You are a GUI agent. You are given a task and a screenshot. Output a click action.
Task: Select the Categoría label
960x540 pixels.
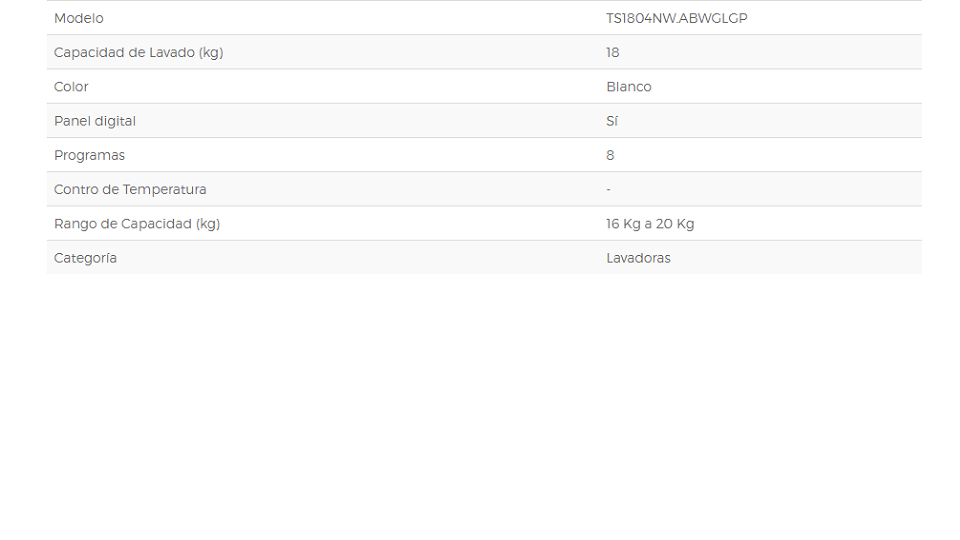[85, 258]
